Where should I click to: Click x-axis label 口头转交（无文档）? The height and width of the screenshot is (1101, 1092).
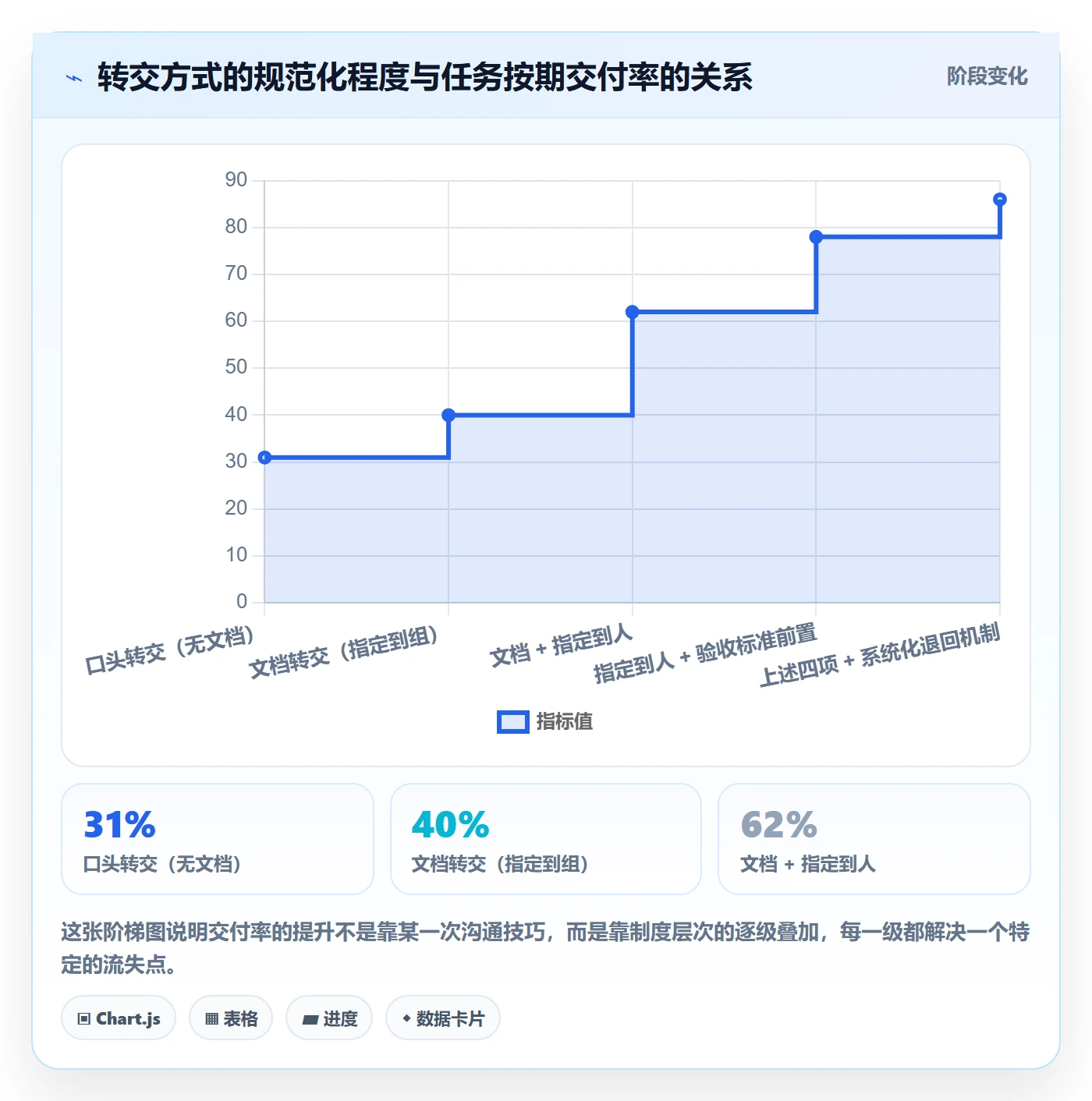[x=170, y=650]
